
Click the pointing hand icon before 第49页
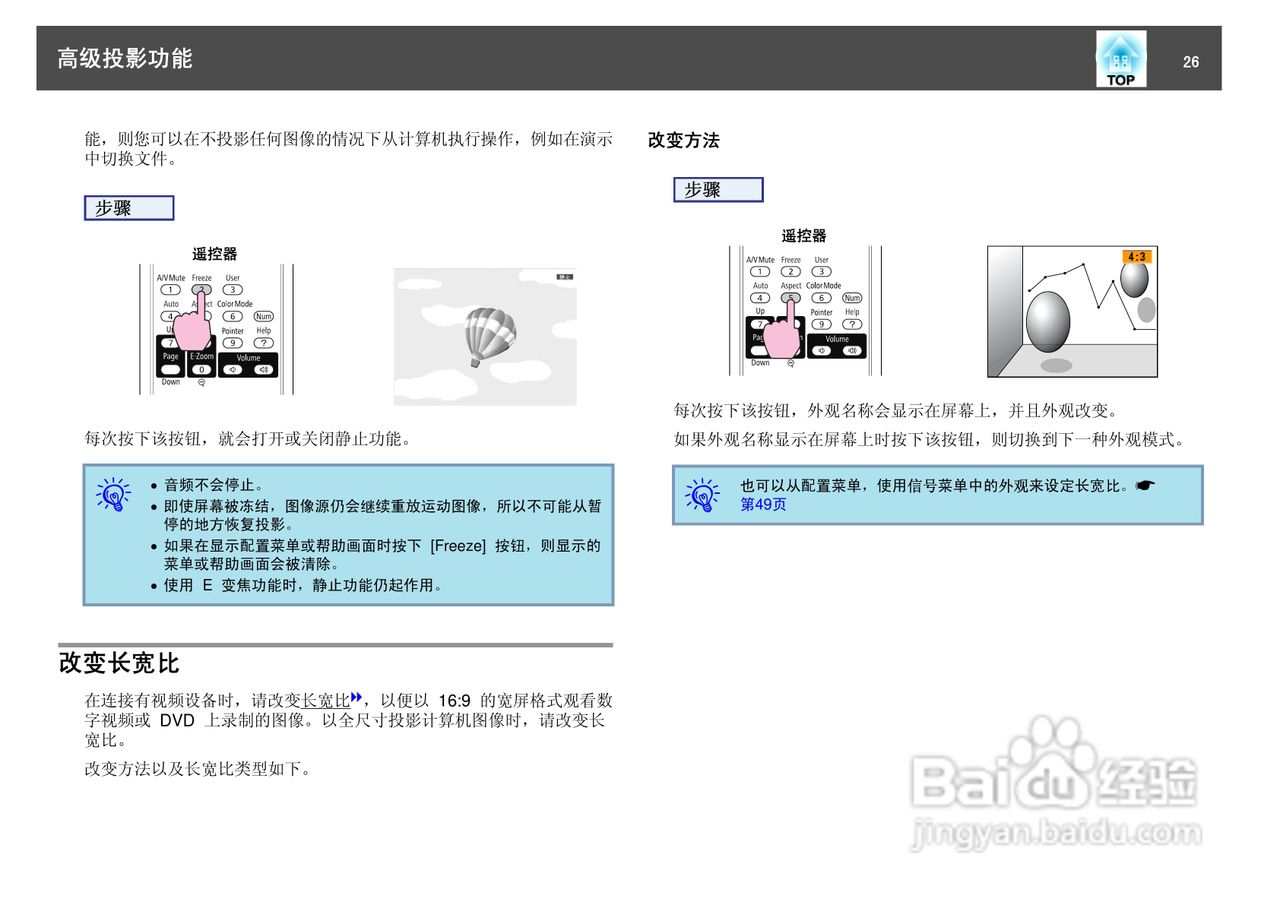(1146, 486)
